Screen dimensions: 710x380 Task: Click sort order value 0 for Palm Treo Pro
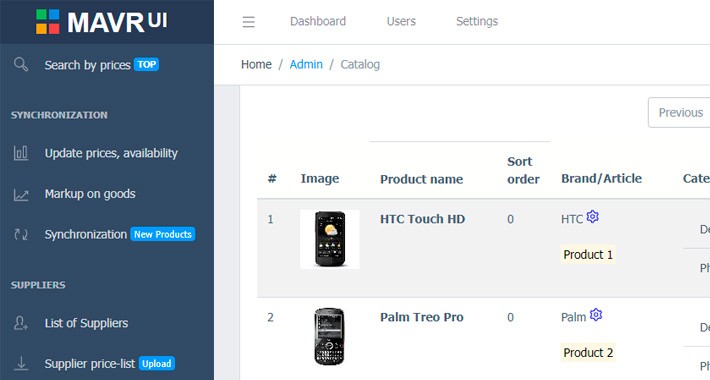pos(510,317)
